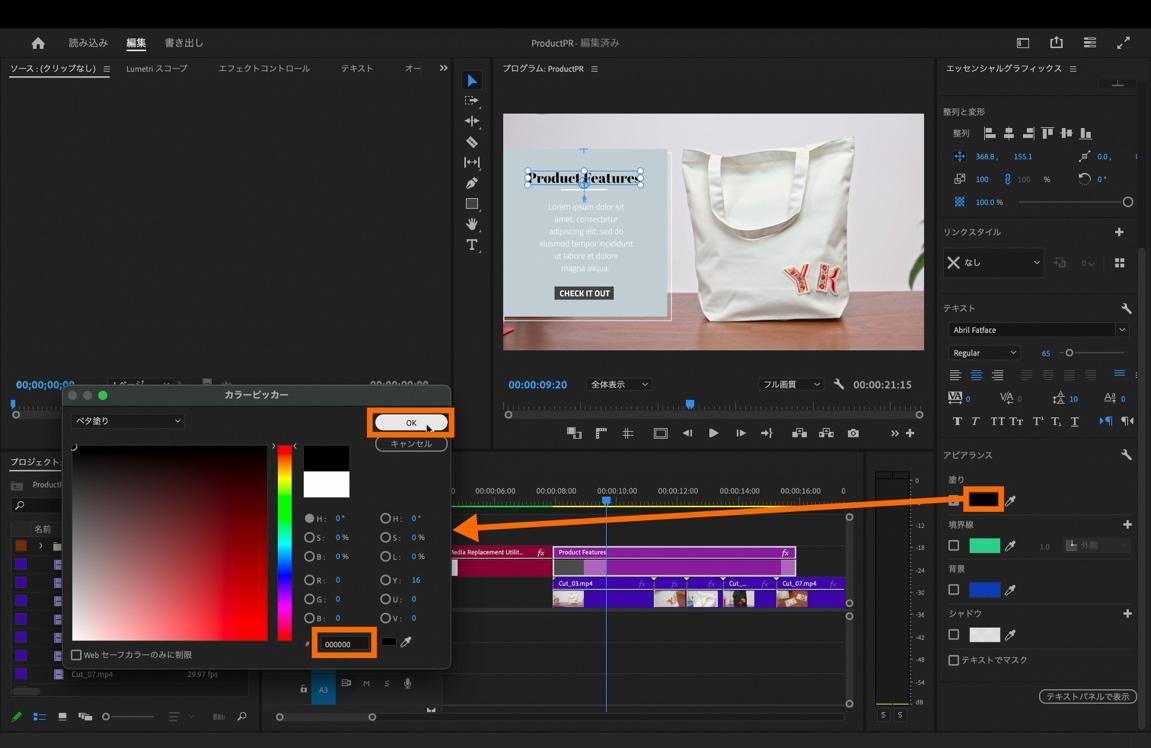This screenshot has height=748, width=1151.
Task: Select the Type tool
Action: [472, 244]
